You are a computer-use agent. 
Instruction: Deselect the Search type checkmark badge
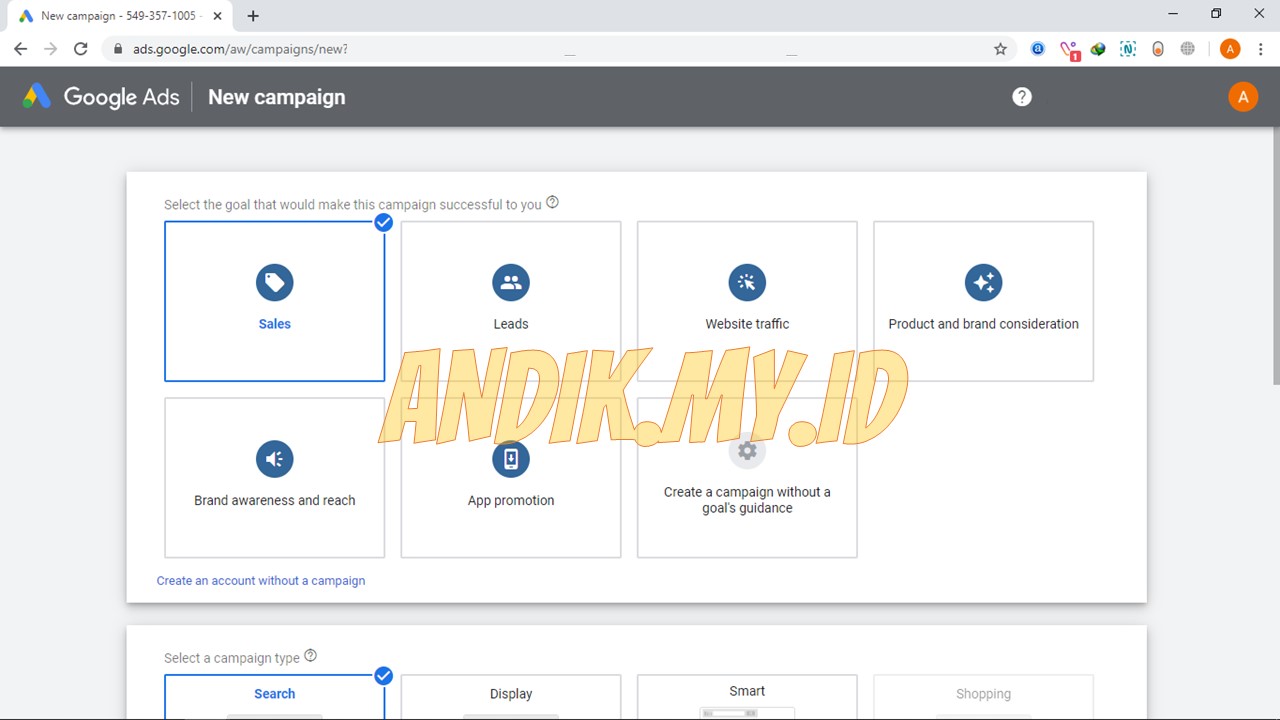[383, 676]
